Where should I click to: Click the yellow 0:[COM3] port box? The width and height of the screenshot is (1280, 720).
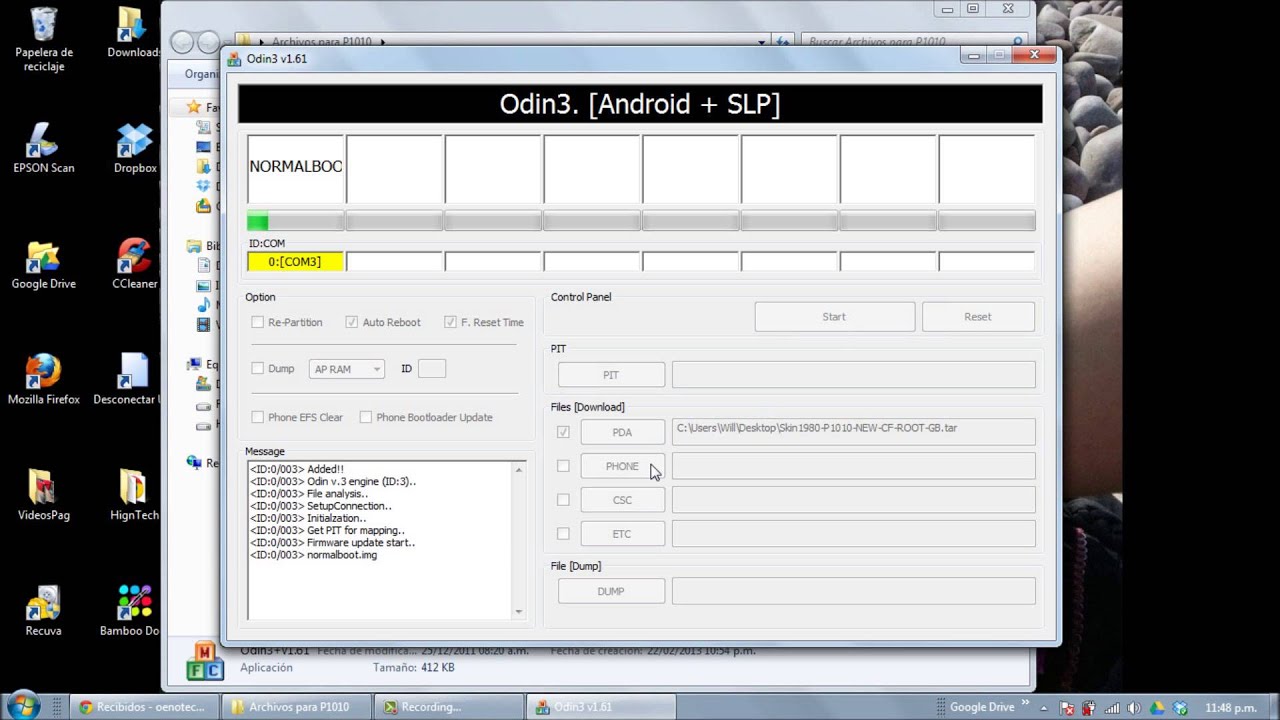coord(295,262)
